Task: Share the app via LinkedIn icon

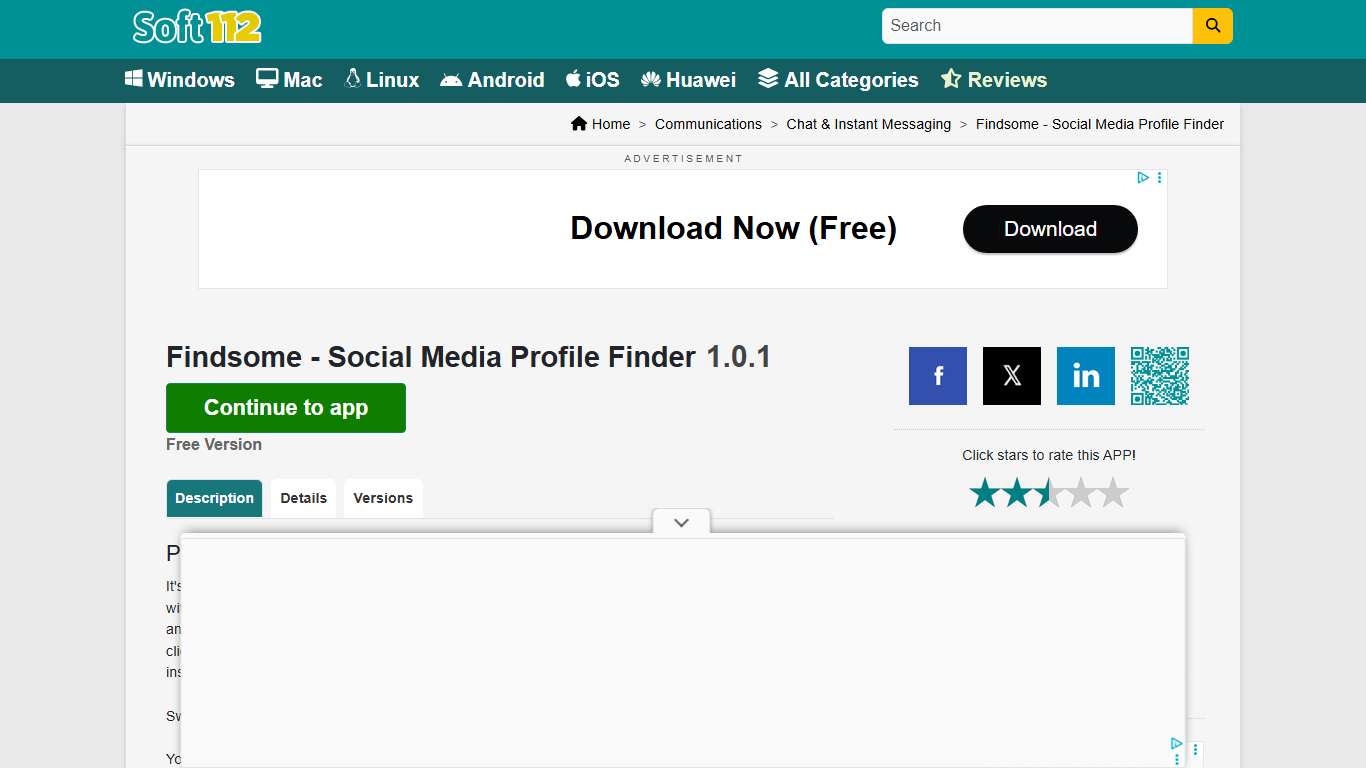Action: point(1085,376)
